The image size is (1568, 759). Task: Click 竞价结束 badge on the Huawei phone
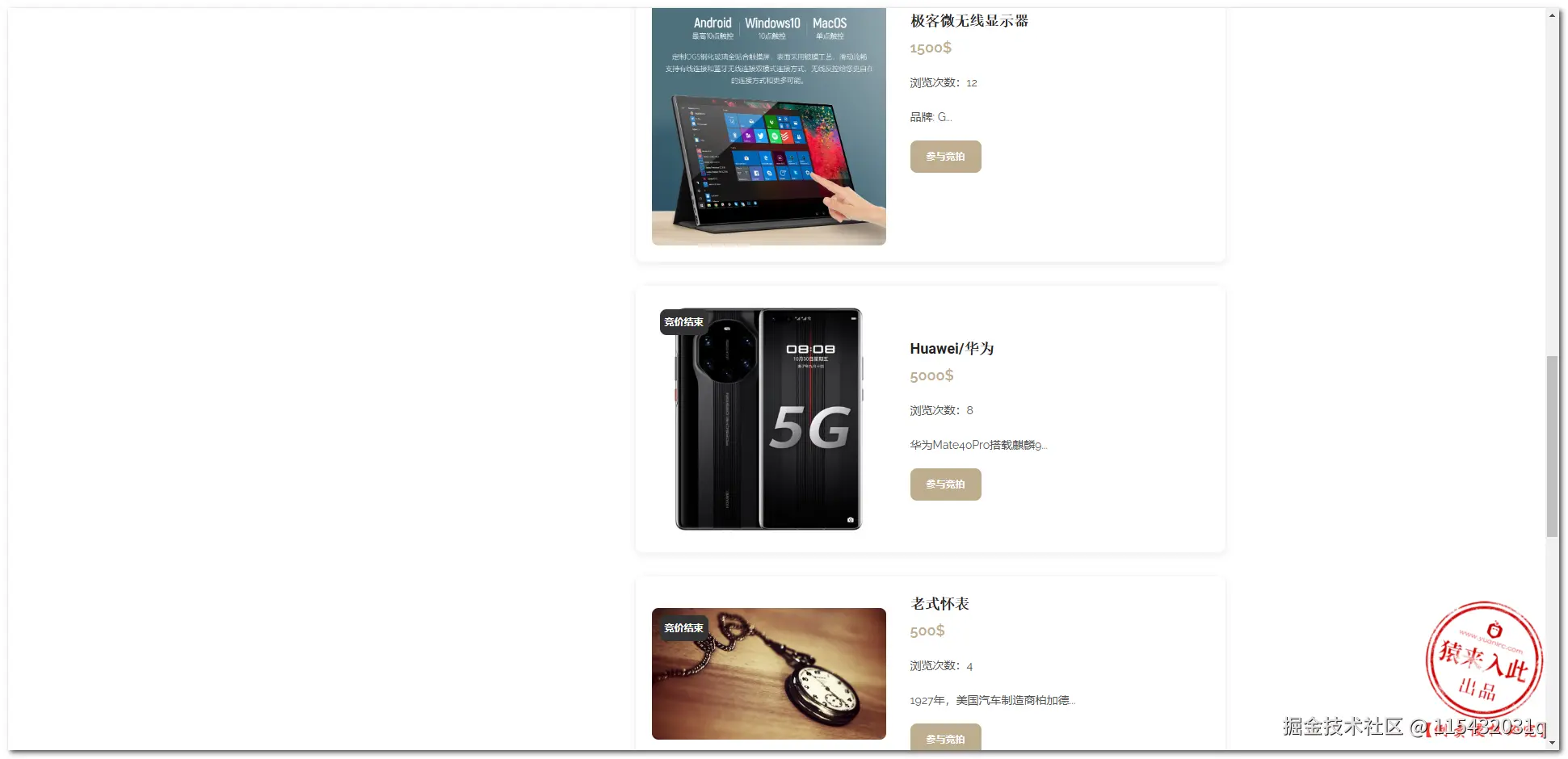point(683,322)
